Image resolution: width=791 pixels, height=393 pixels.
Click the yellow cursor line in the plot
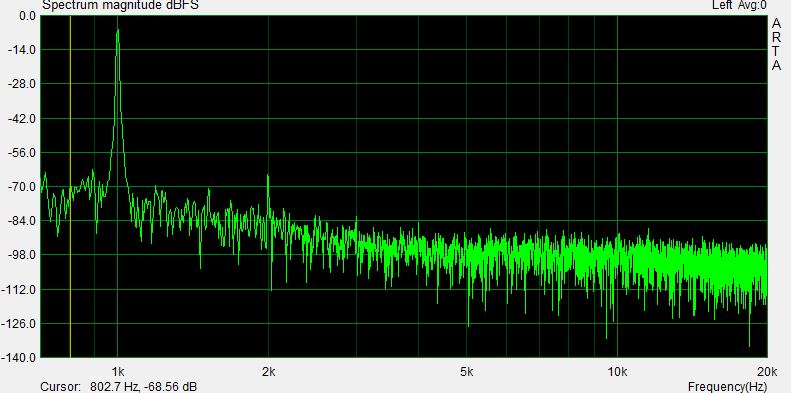(x=70, y=186)
